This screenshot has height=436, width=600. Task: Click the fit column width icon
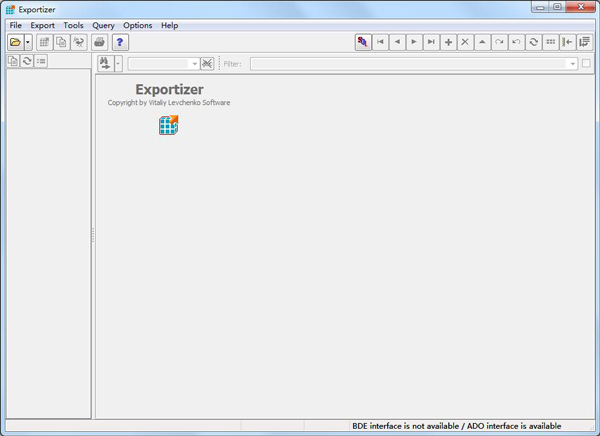[567, 42]
